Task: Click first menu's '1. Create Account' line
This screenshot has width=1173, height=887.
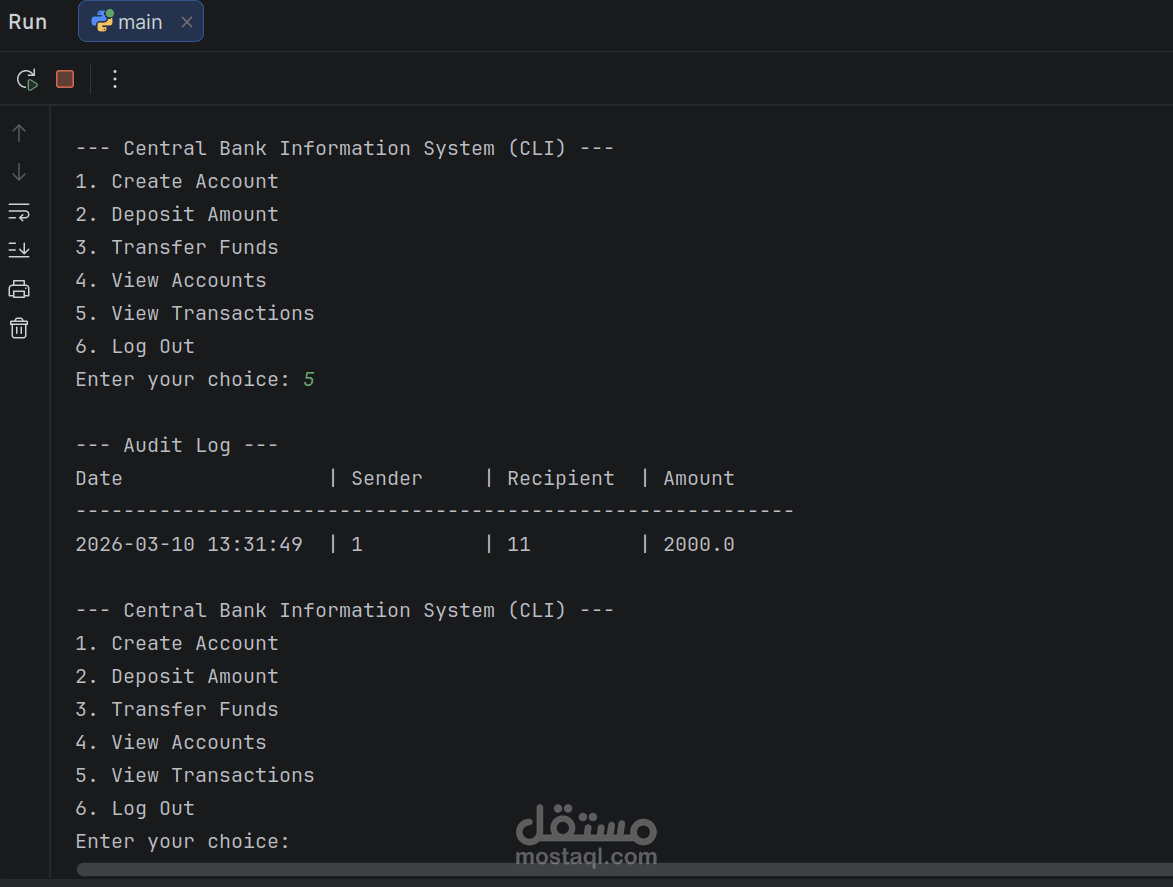Action: click(177, 182)
